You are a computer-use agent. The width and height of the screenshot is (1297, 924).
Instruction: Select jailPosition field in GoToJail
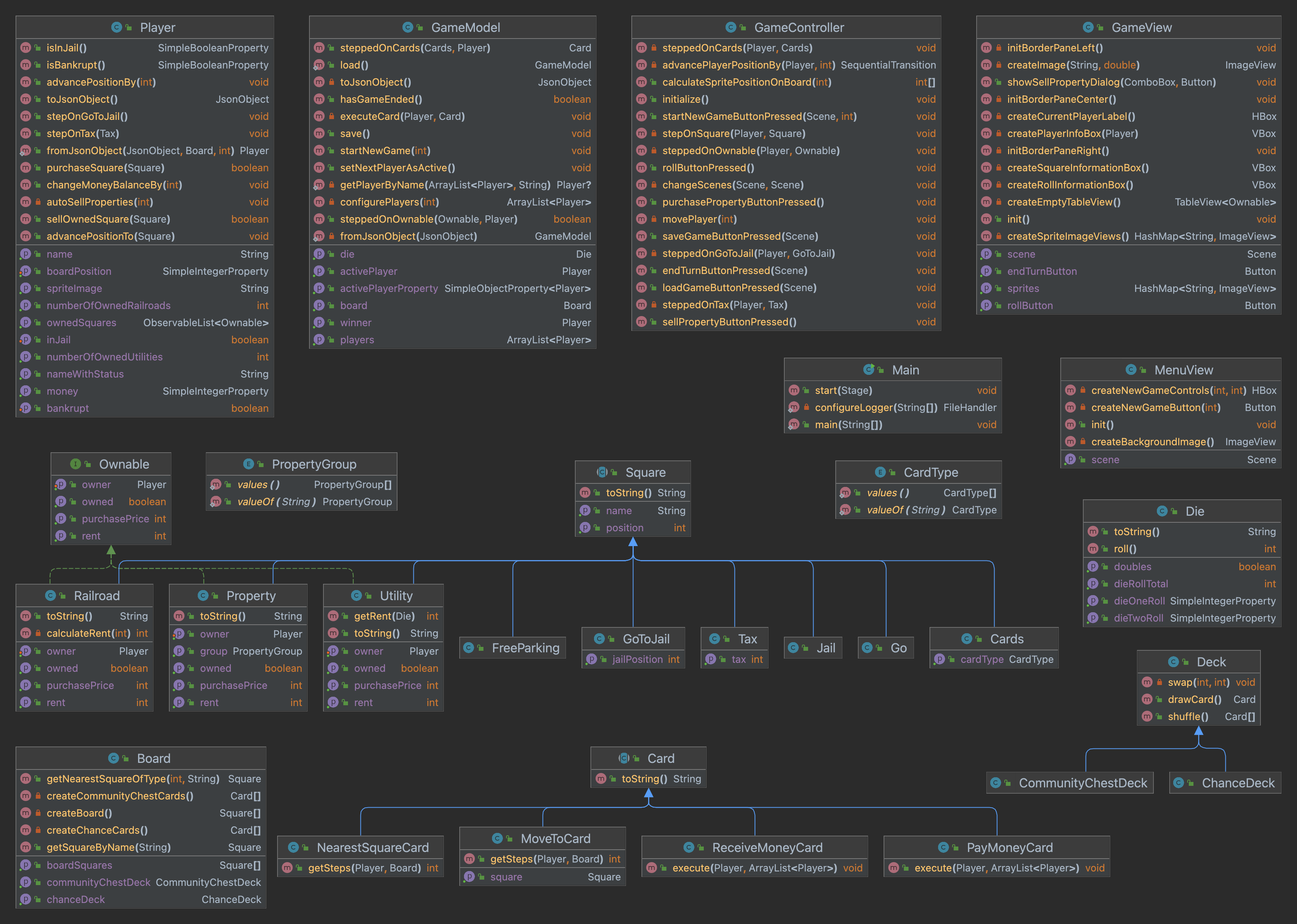(633, 659)
